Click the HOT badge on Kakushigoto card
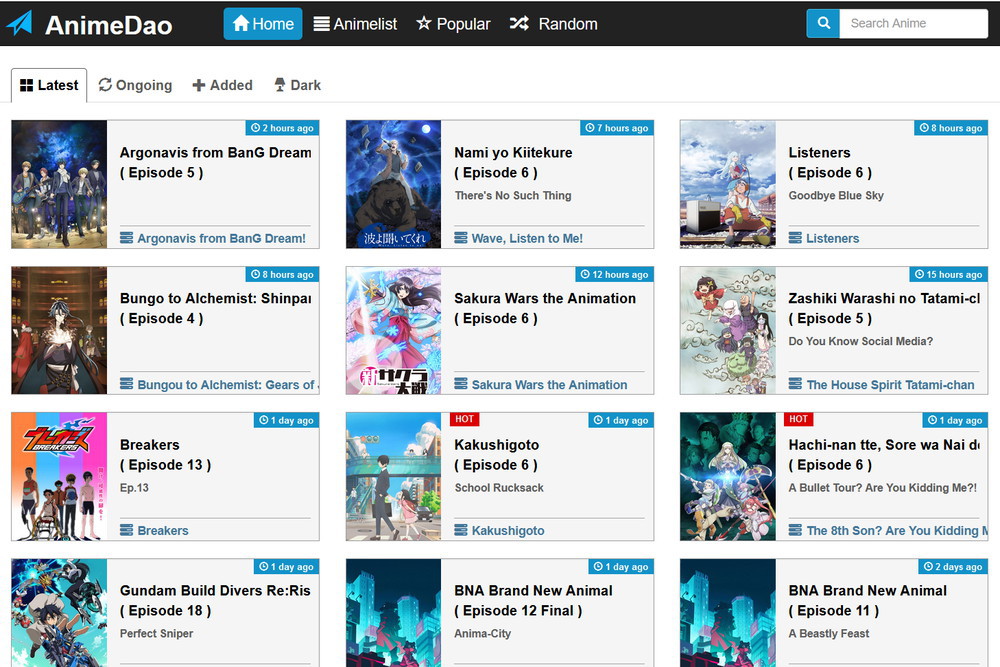The height and width of the screenshot is (667, 1000). pos(464,419)
